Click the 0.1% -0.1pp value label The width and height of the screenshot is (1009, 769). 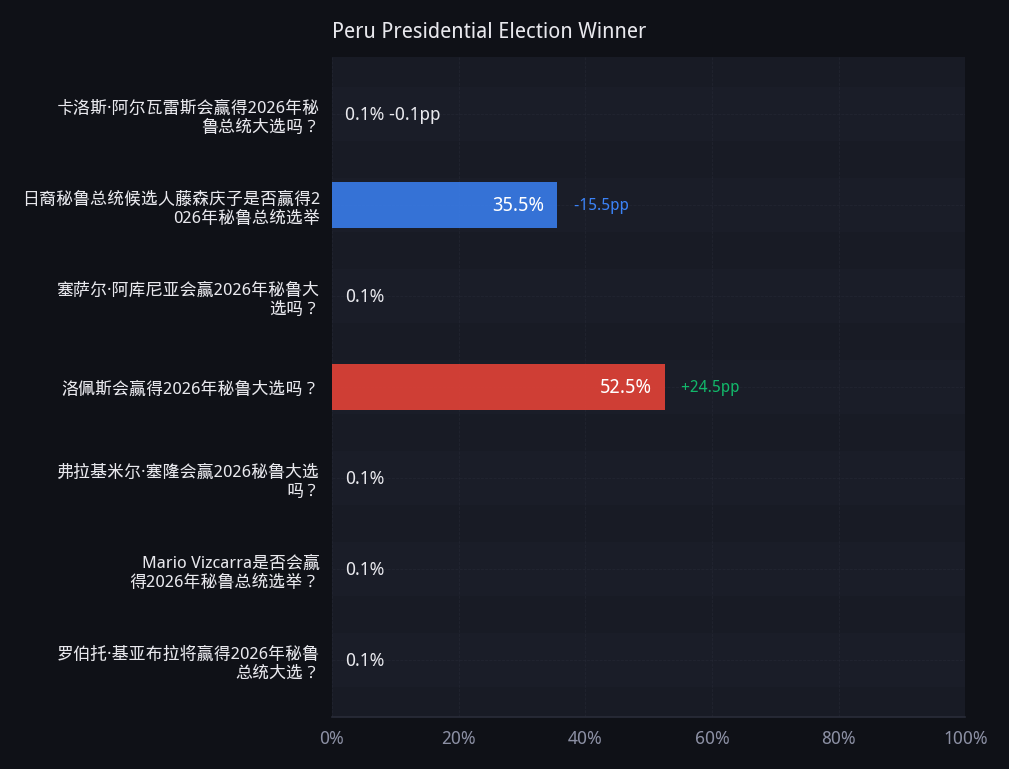[x=393, y=114]
